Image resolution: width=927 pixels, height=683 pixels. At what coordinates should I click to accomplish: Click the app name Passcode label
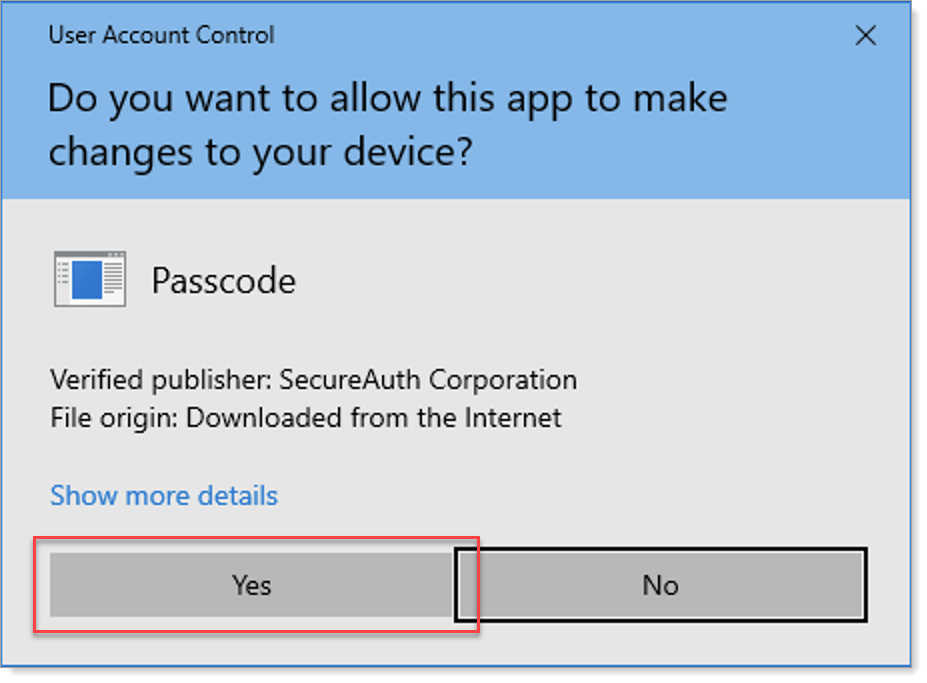coord(223,281)
